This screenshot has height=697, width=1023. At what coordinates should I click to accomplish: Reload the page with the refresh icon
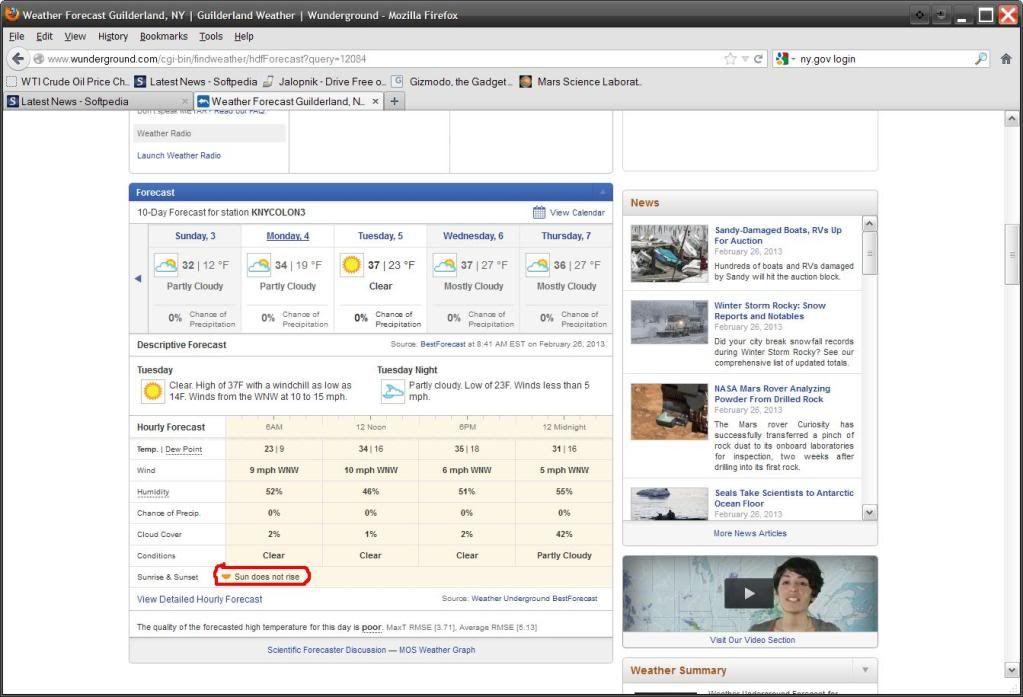pos(758,59)
